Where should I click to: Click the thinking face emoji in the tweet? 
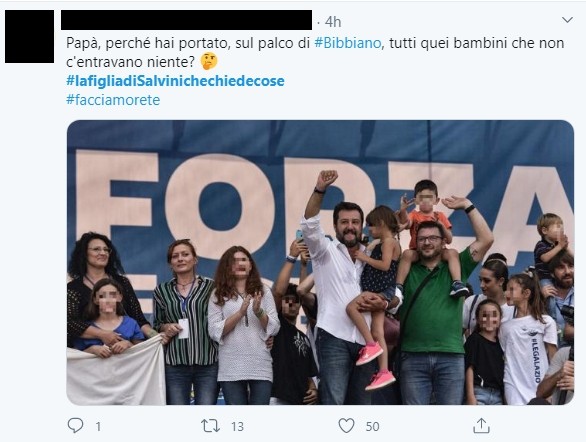209,62
